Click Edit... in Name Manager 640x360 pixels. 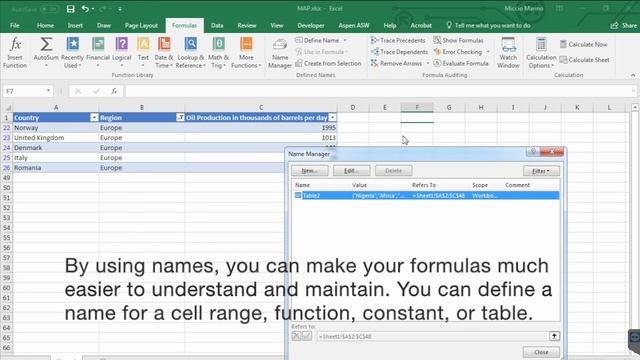(351, 171)
